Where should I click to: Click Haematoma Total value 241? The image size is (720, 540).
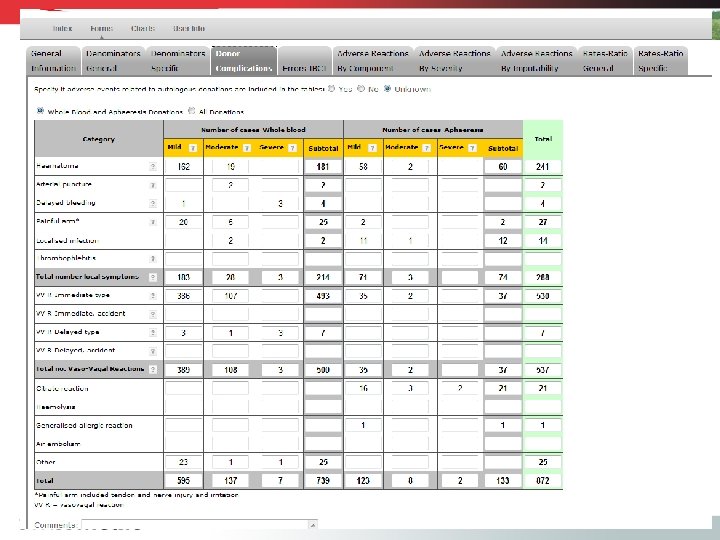tap(543, 167)
